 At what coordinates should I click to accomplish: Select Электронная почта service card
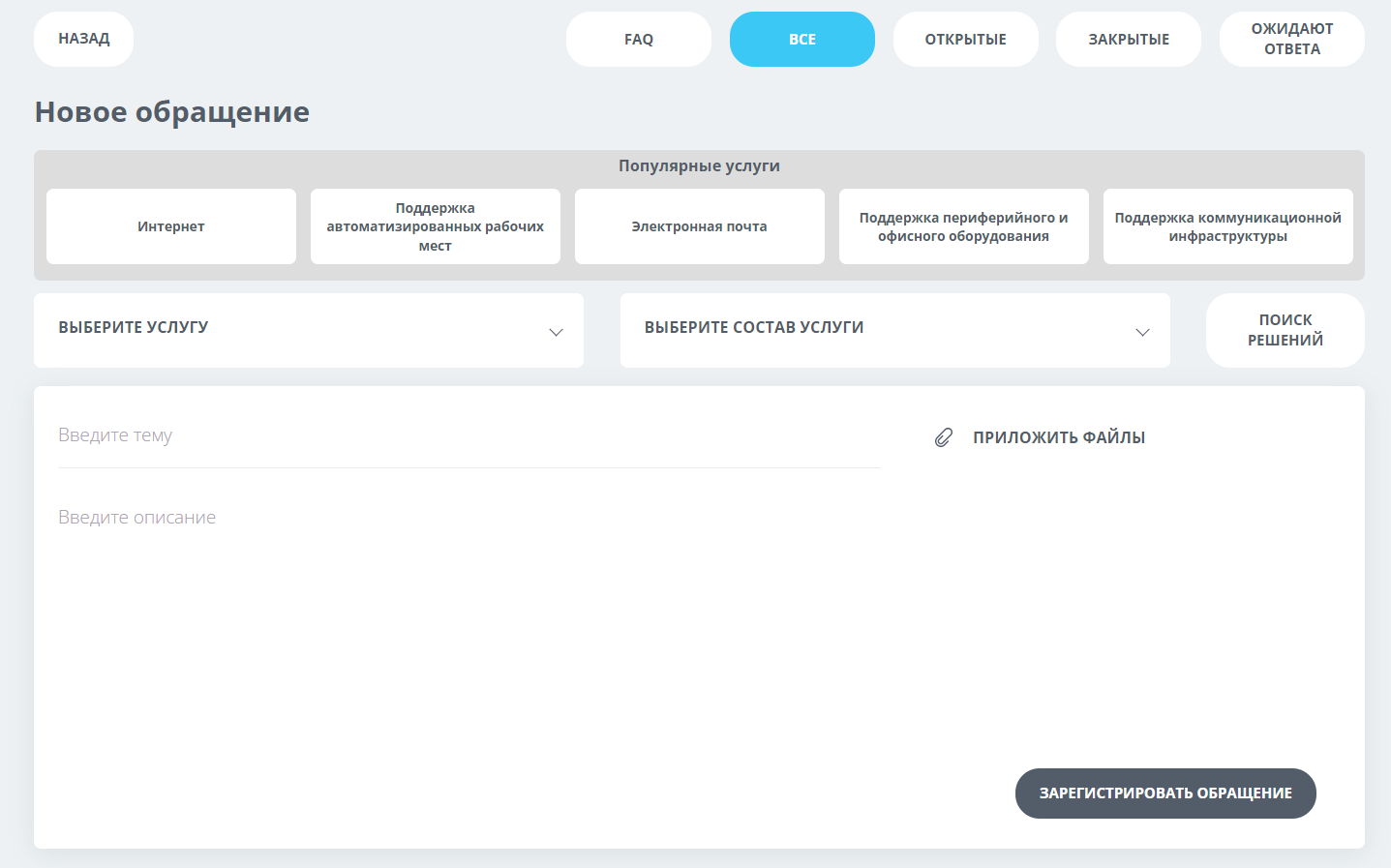(700, 226)
